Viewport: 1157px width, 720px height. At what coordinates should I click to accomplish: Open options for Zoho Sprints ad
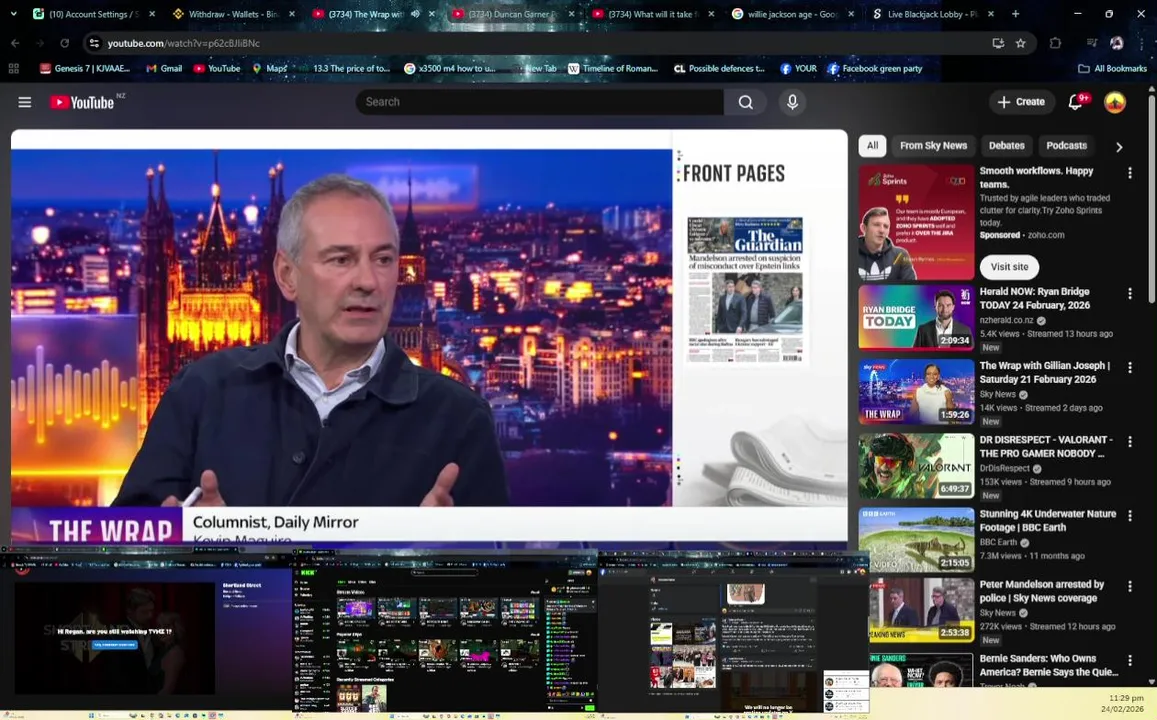(x=1129, y=173)
